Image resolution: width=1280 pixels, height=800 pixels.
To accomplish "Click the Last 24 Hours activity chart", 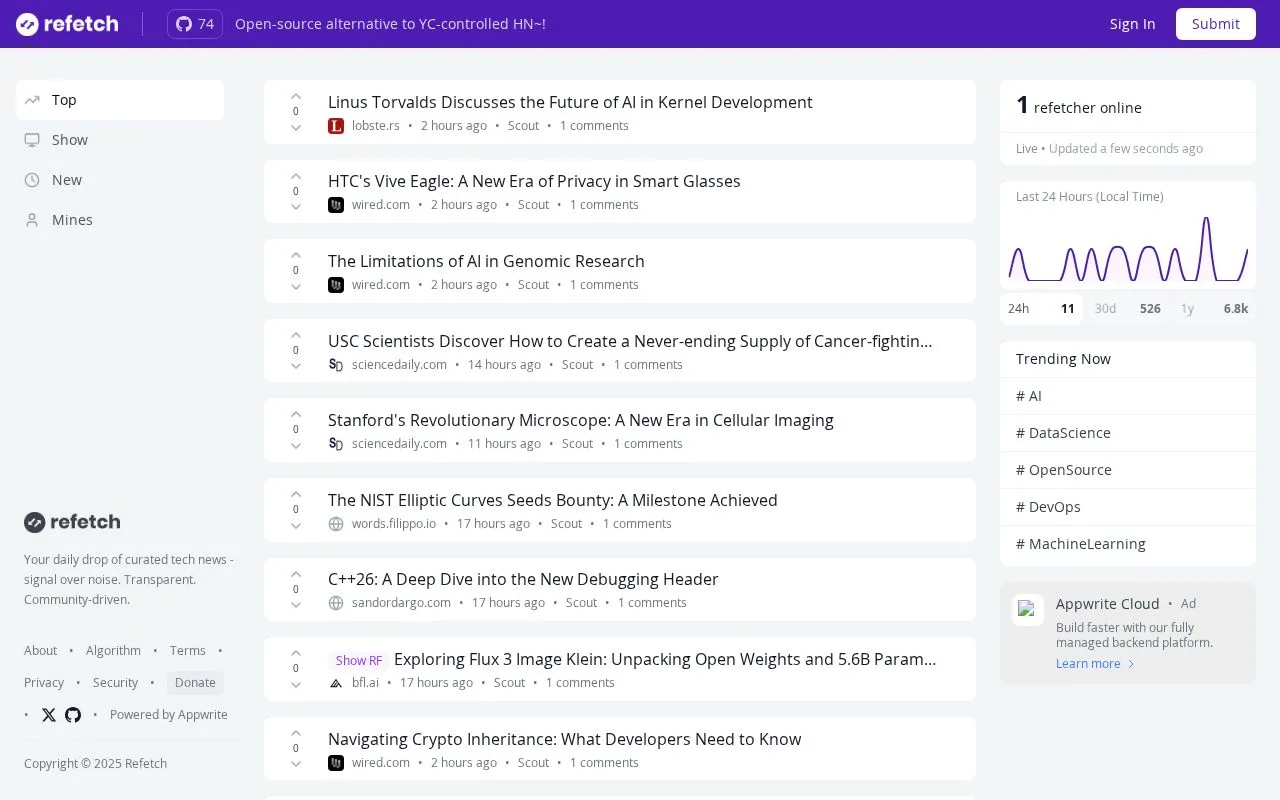I will pos(1128,249).
